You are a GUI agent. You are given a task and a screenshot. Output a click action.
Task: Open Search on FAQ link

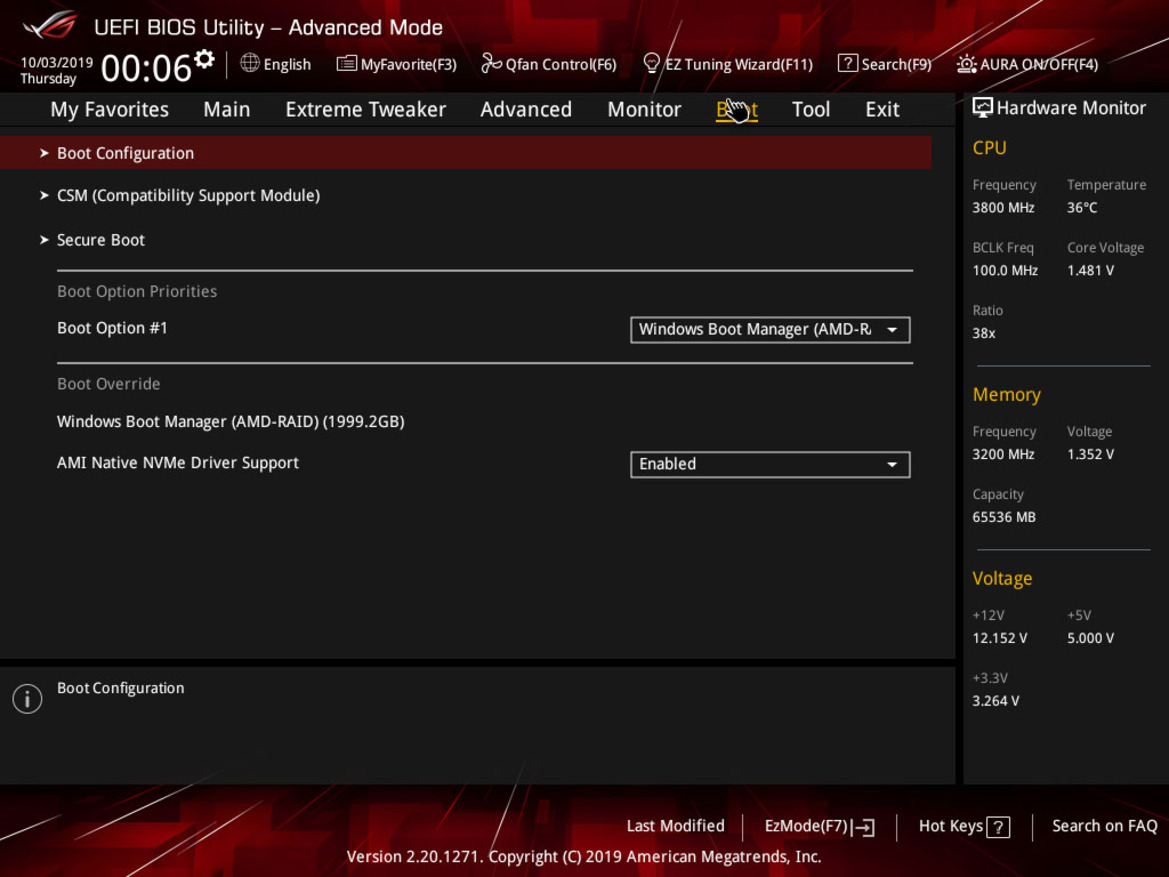coord(1104,826)
